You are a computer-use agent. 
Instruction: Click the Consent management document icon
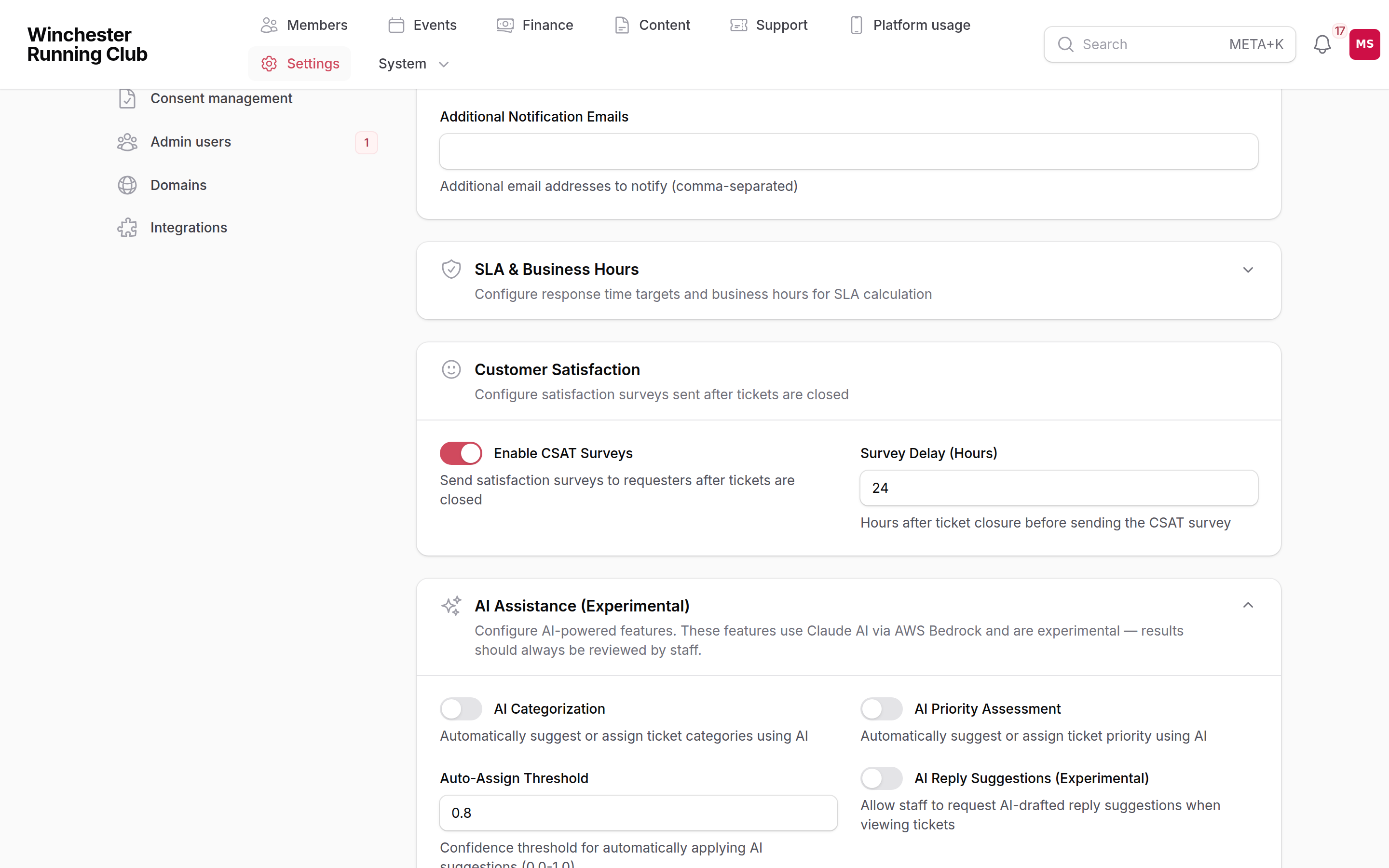[127, 99]
